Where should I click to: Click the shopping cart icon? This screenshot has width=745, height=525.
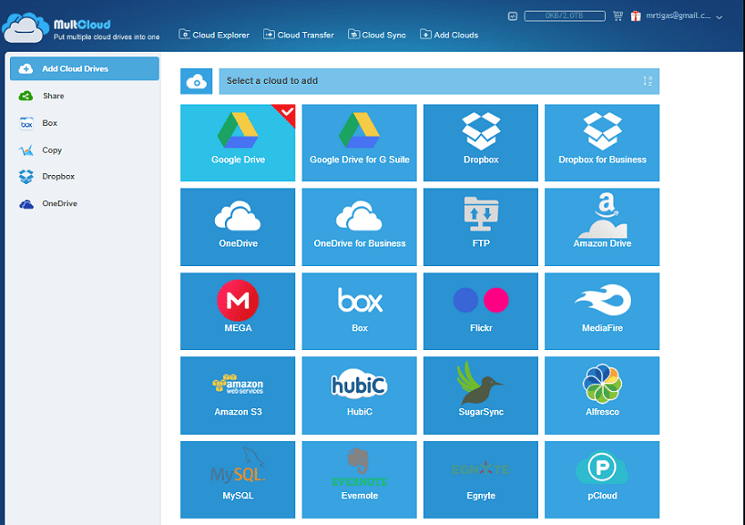618,16
